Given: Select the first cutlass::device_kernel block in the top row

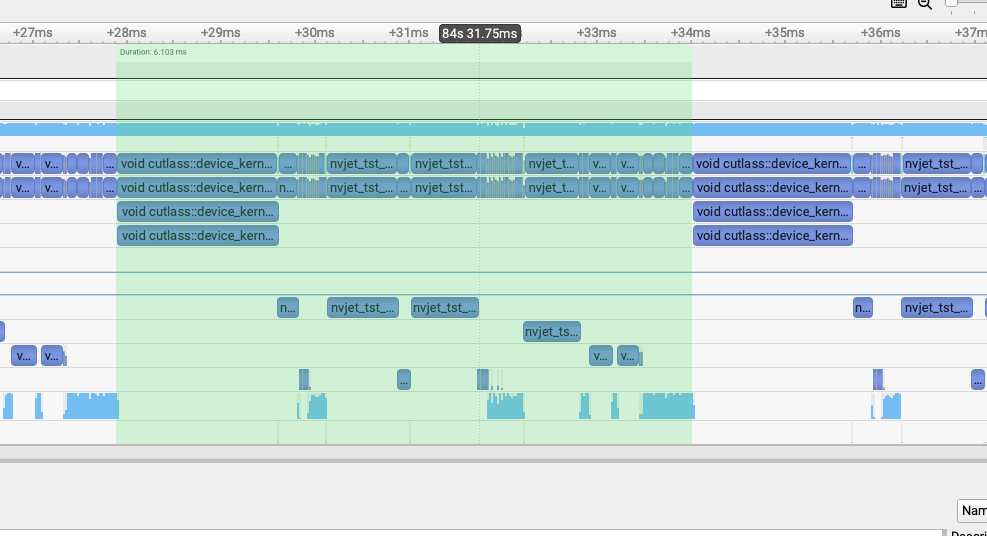Looking at the screenshot, I should coord(197,163).
